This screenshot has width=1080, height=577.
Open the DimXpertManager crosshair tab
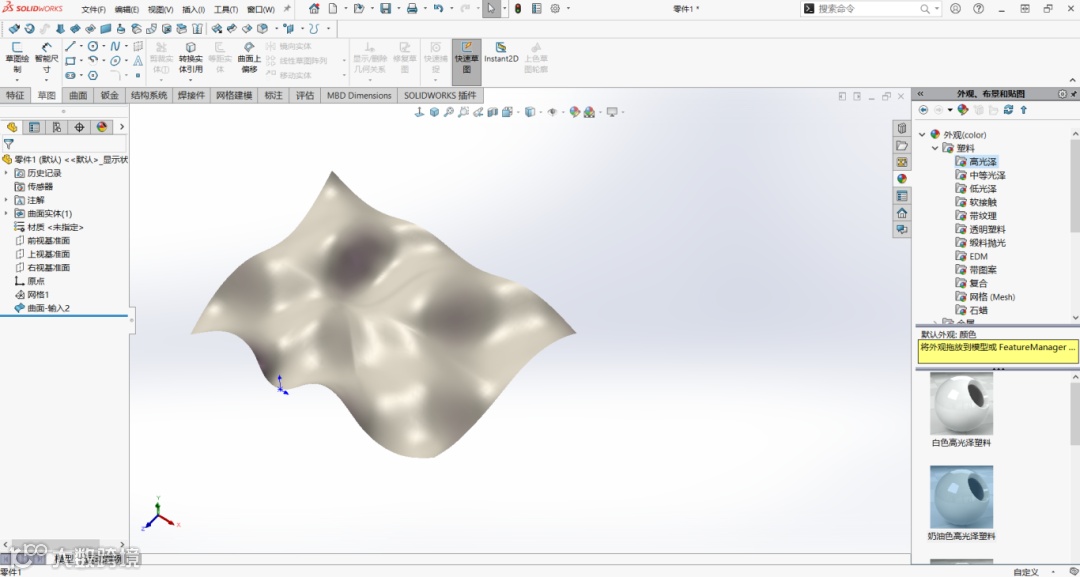coord(79,127)
